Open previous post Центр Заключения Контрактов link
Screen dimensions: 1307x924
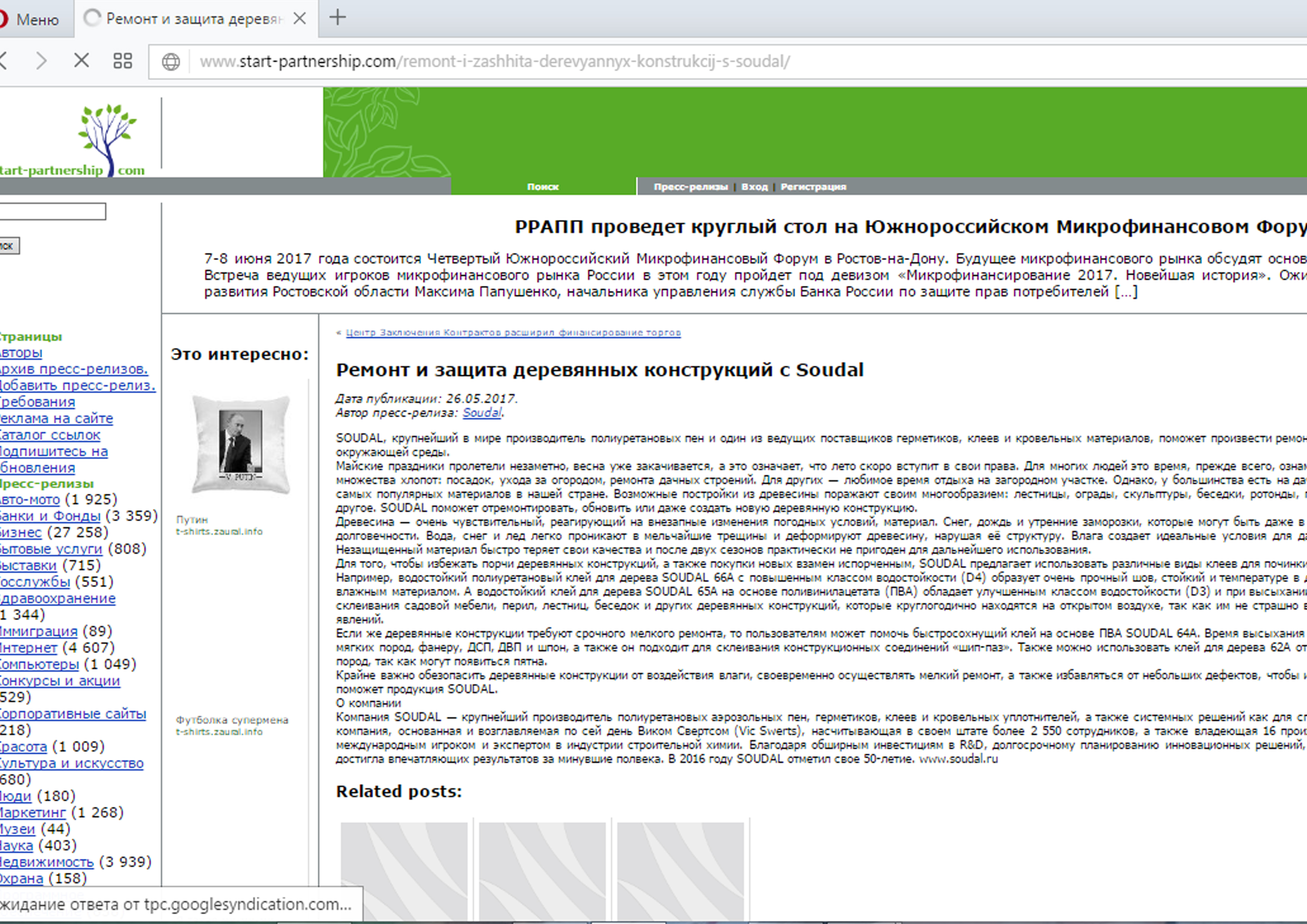pyautogui.click(x=513, y=332)
